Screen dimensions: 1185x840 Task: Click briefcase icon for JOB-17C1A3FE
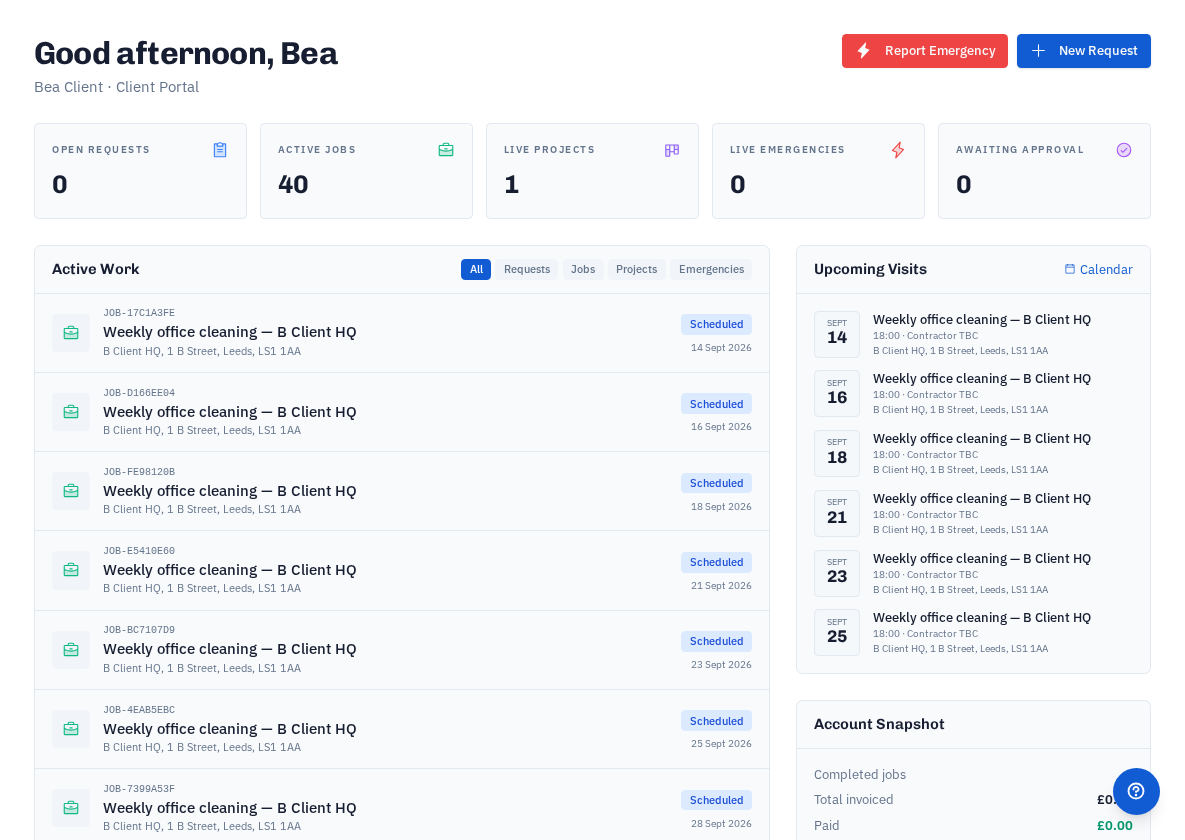pyautogui.click(x=71, y=333)
